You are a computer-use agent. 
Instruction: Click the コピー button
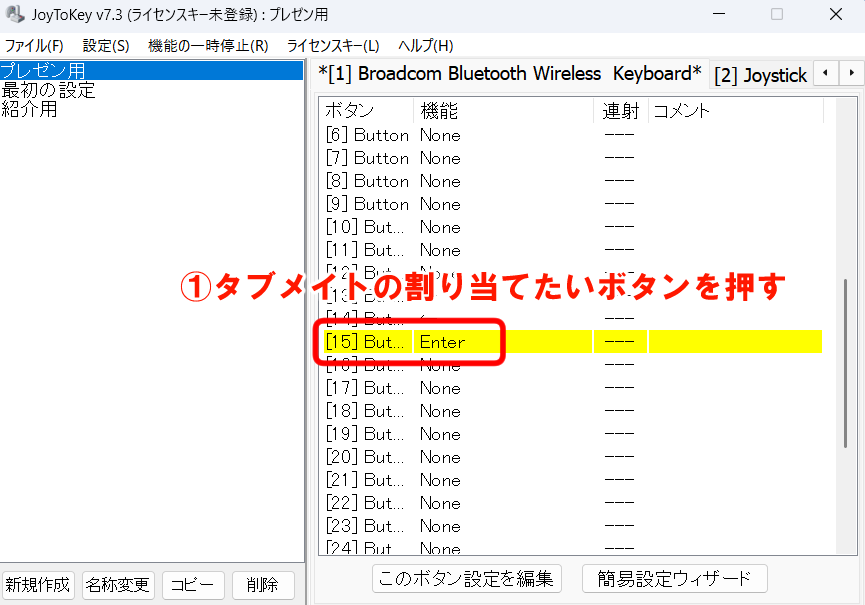(x=194, y=585)
